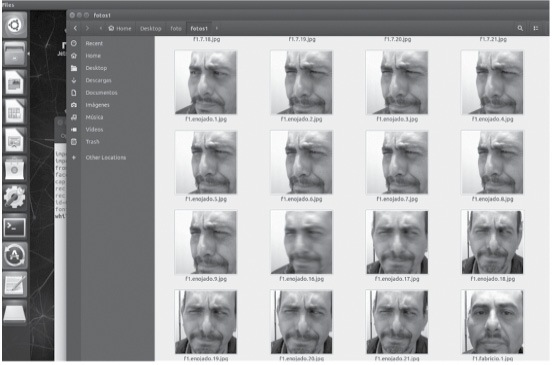Switch to list view layout icon

coord(536,28)
